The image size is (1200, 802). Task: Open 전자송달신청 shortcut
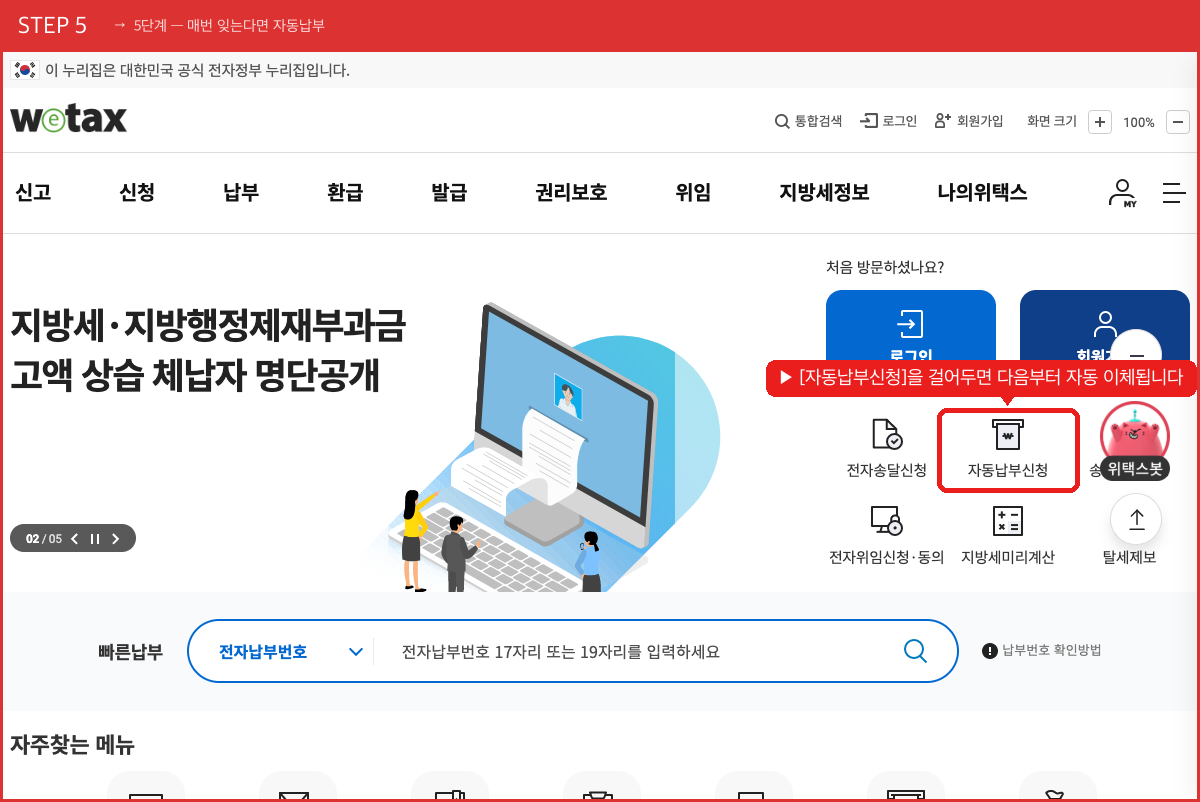(886, 448)
